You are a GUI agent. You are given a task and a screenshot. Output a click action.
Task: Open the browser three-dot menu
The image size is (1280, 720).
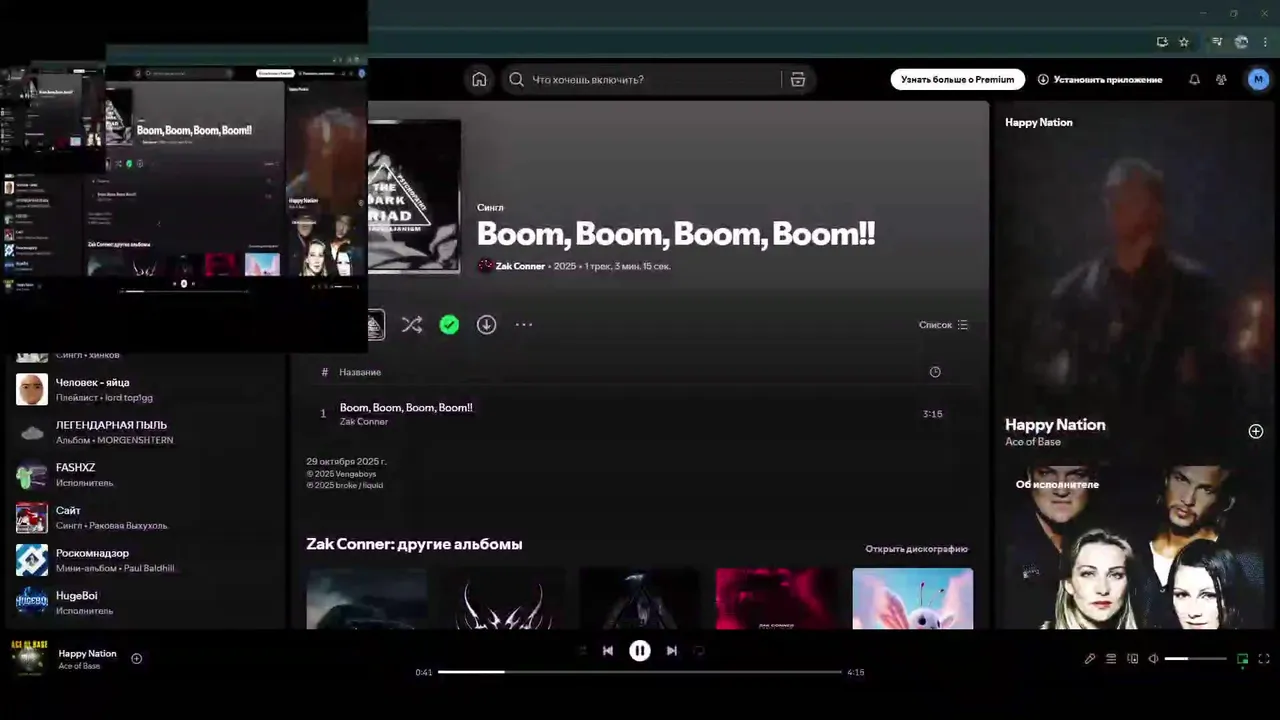tap(1265, 42)
